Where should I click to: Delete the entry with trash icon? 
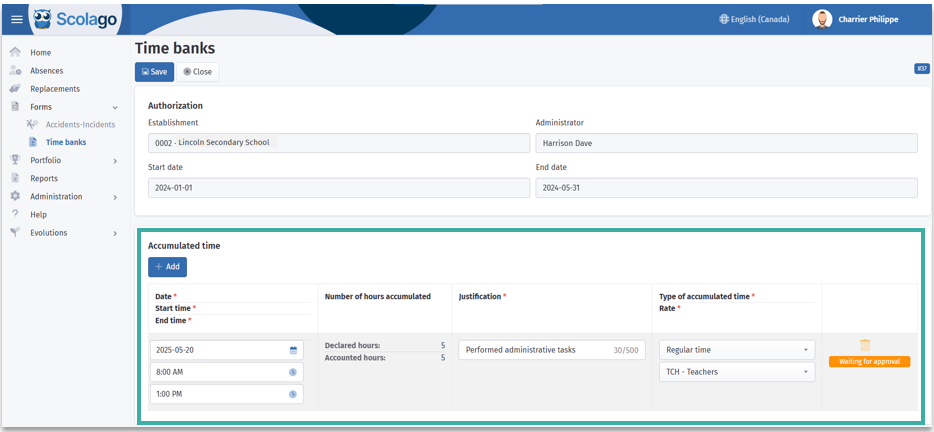865,344
